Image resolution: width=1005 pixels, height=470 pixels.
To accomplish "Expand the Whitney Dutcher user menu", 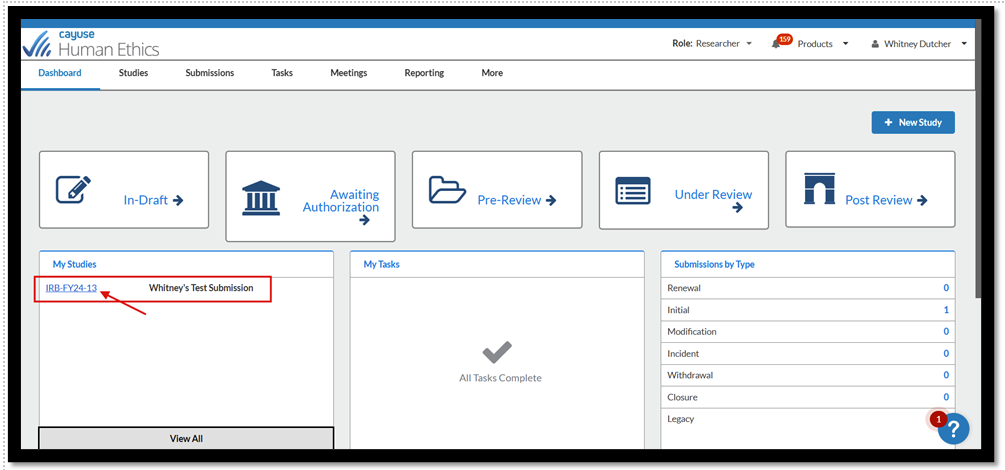I will point(919,44).
